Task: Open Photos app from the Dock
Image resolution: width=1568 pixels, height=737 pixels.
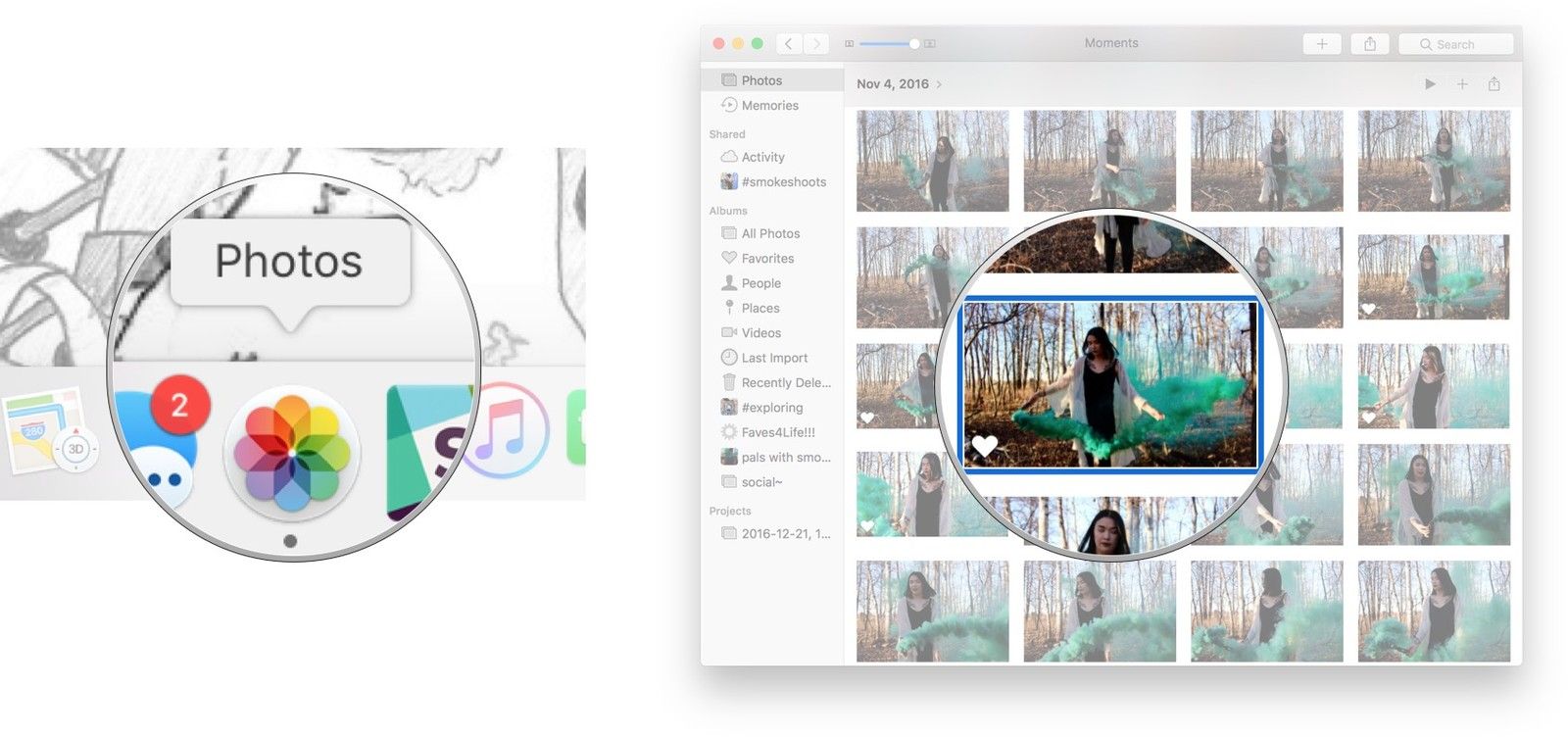Action: click(292, 452)
